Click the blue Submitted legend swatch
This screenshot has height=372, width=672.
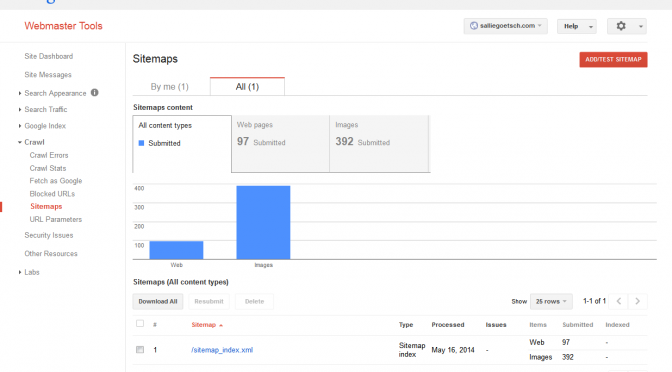(141, 143)
